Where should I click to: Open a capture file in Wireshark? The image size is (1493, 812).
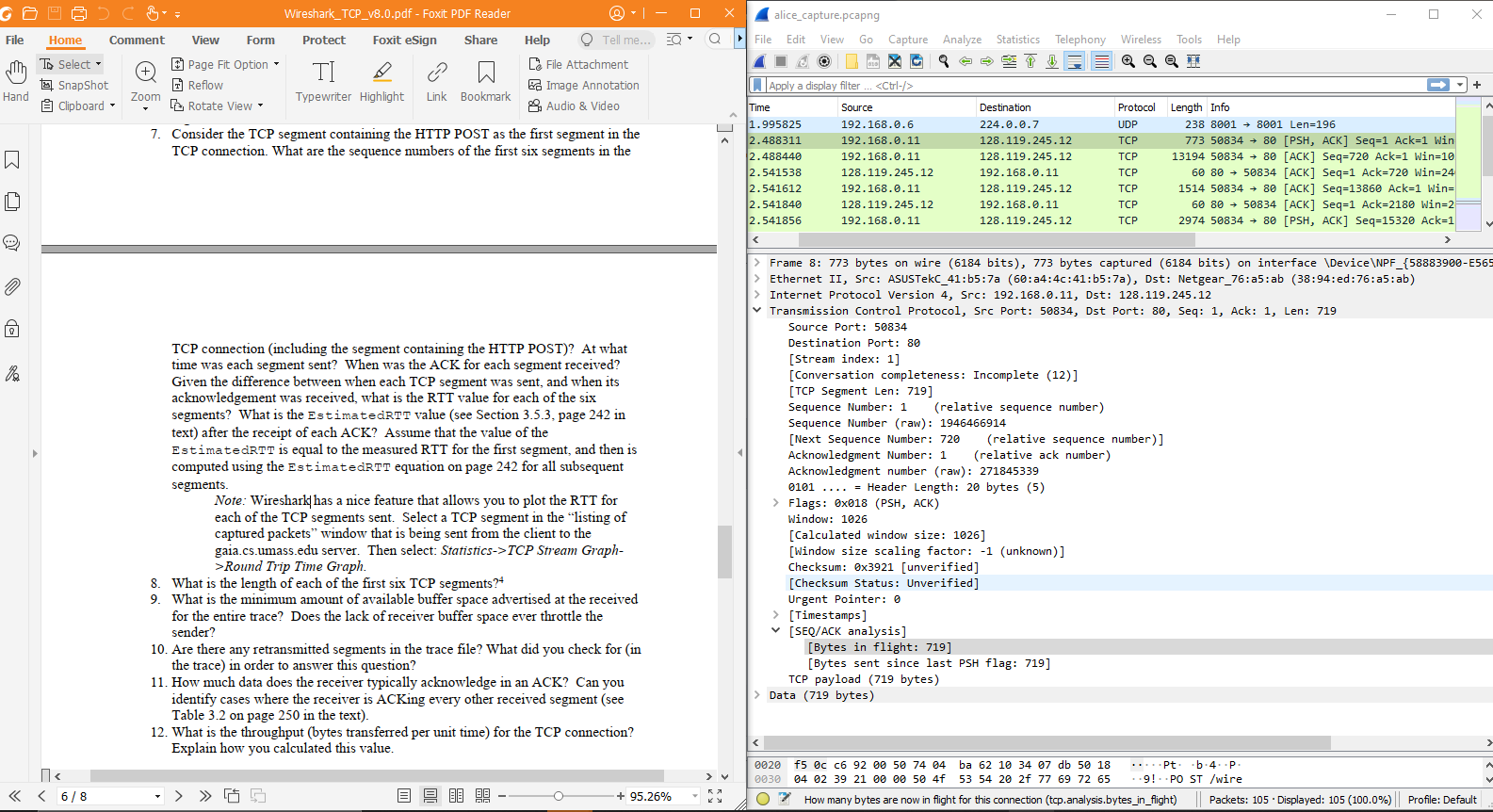click(852, 61)
